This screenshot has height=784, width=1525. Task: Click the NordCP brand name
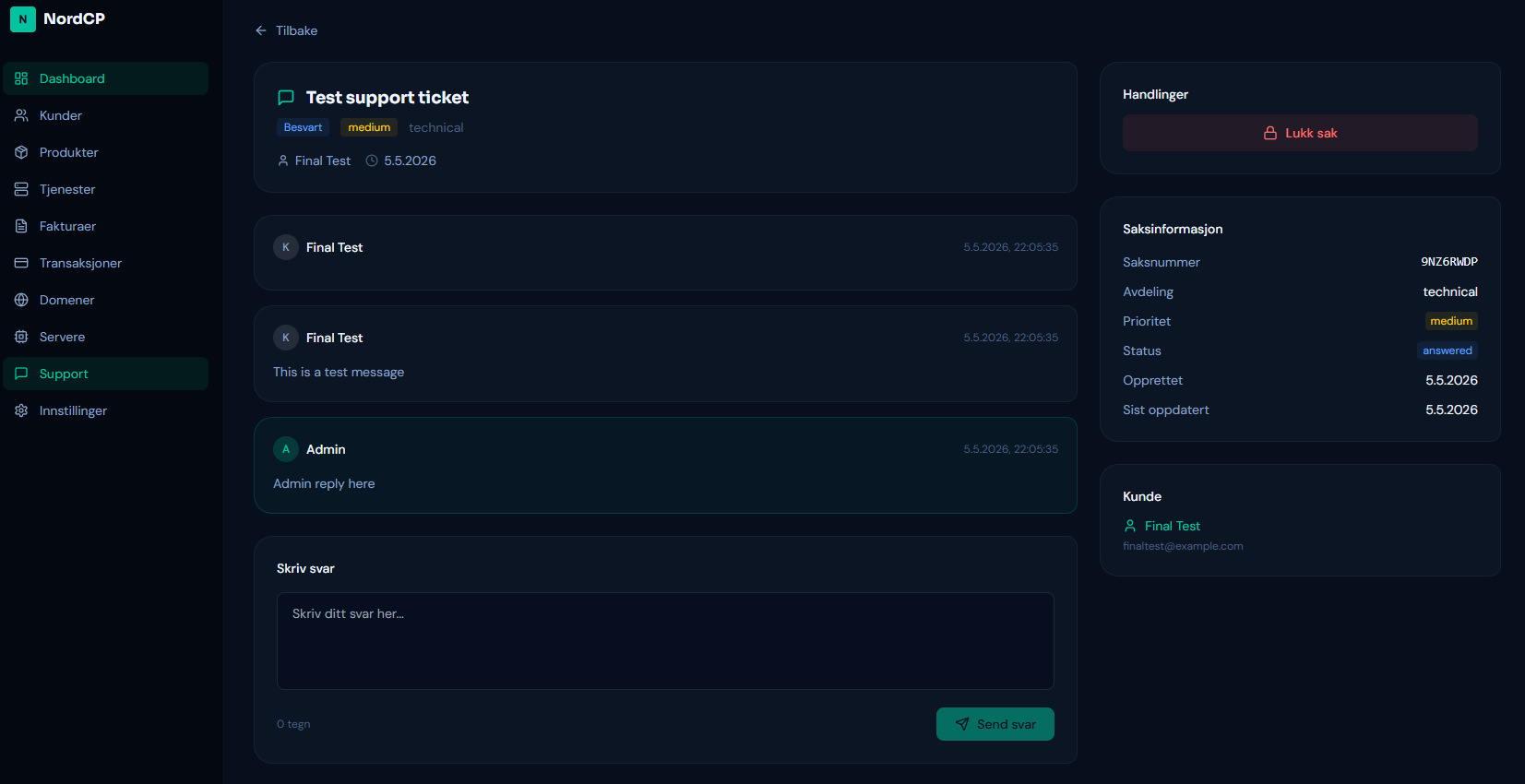coord(75,18)
